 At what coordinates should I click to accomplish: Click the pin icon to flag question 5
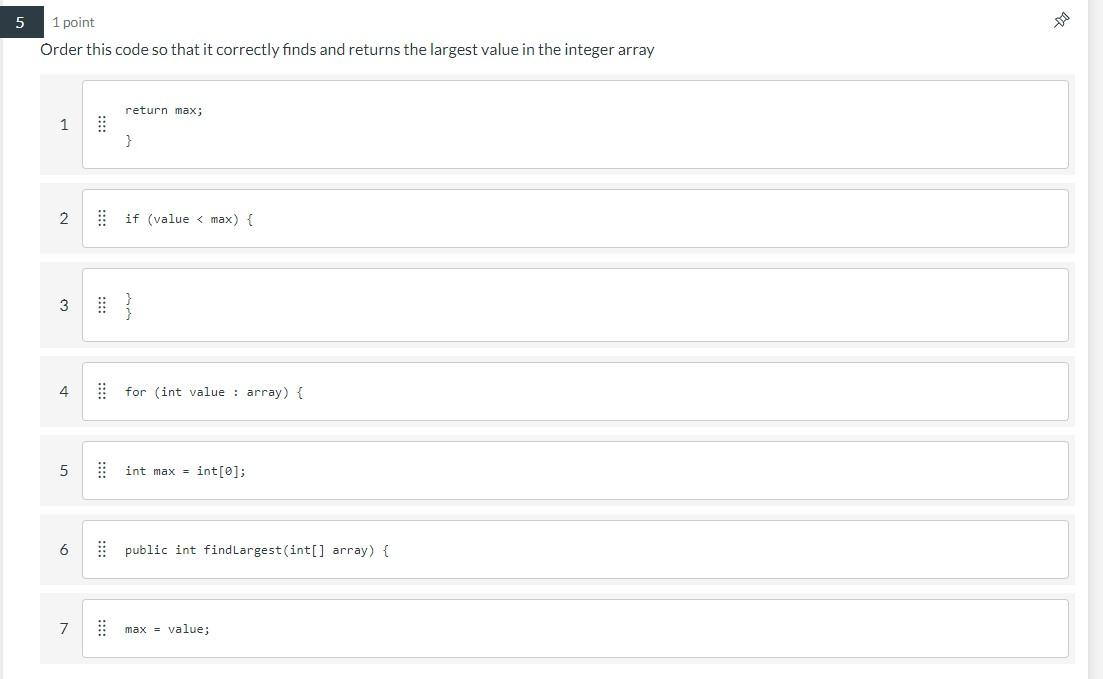(1061, 20)
